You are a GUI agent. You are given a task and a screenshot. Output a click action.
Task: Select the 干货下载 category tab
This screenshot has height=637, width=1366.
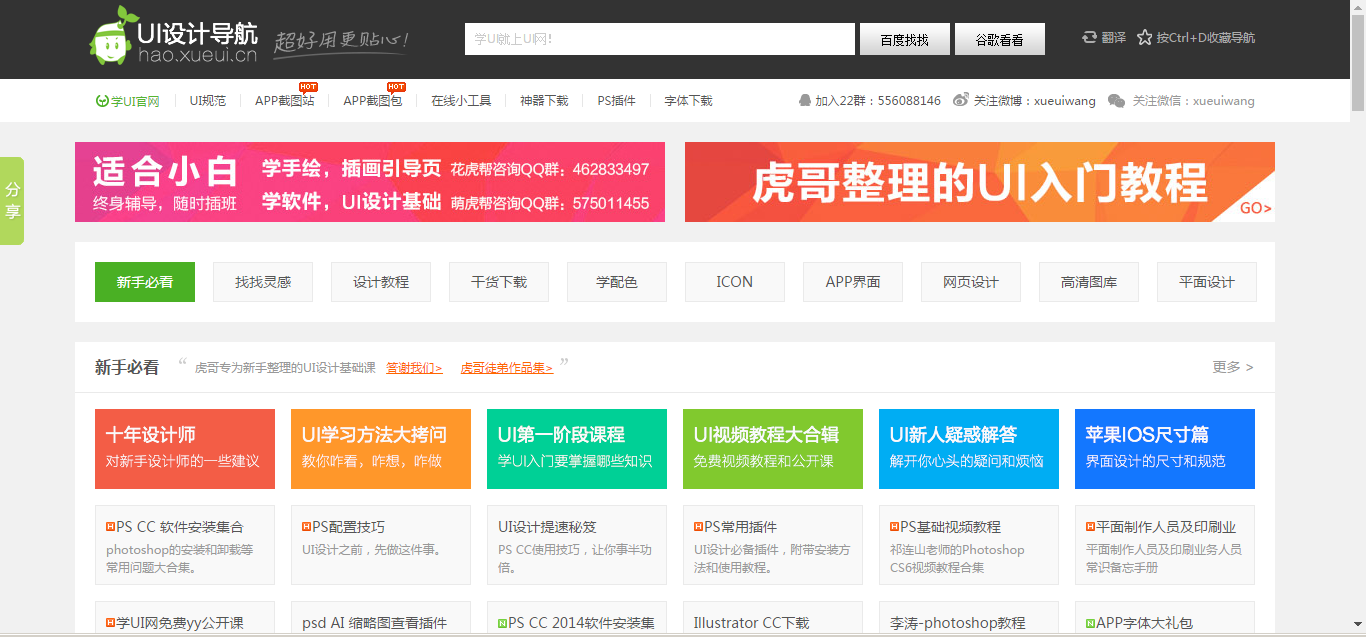499,282
